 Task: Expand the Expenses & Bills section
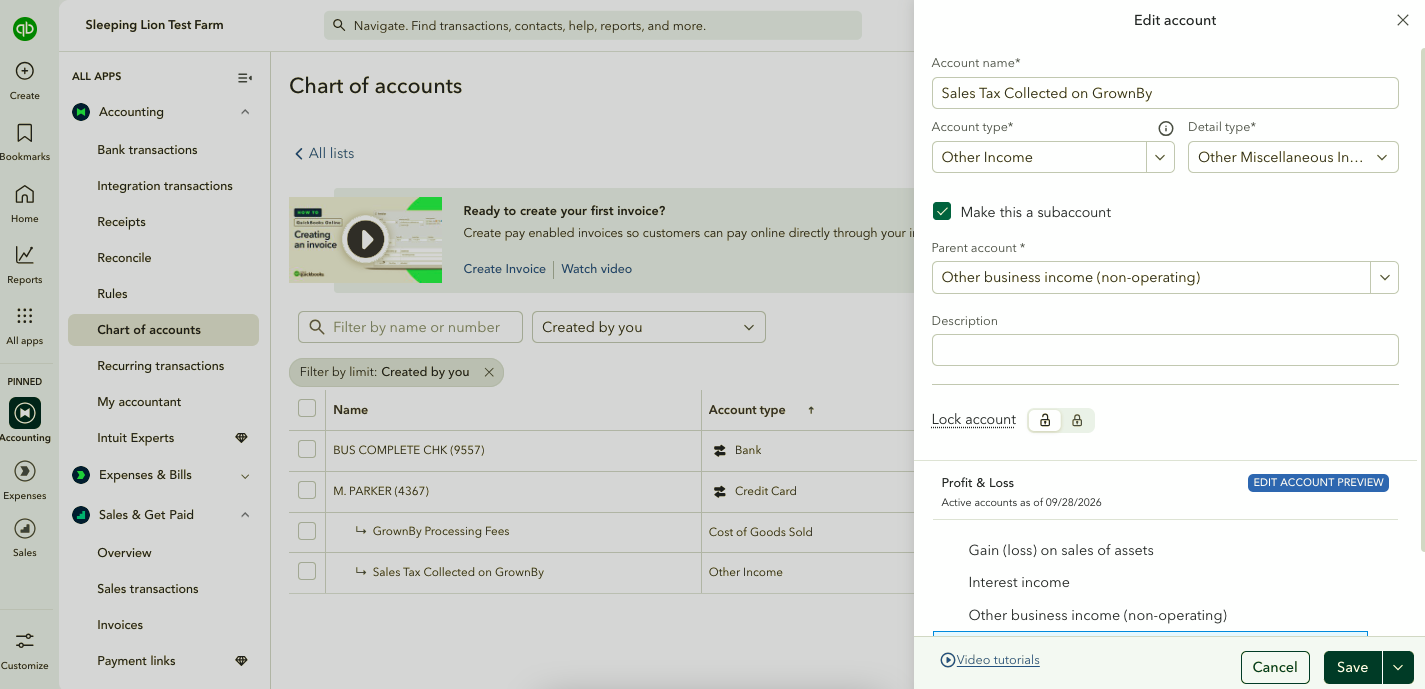coord(245,476)
